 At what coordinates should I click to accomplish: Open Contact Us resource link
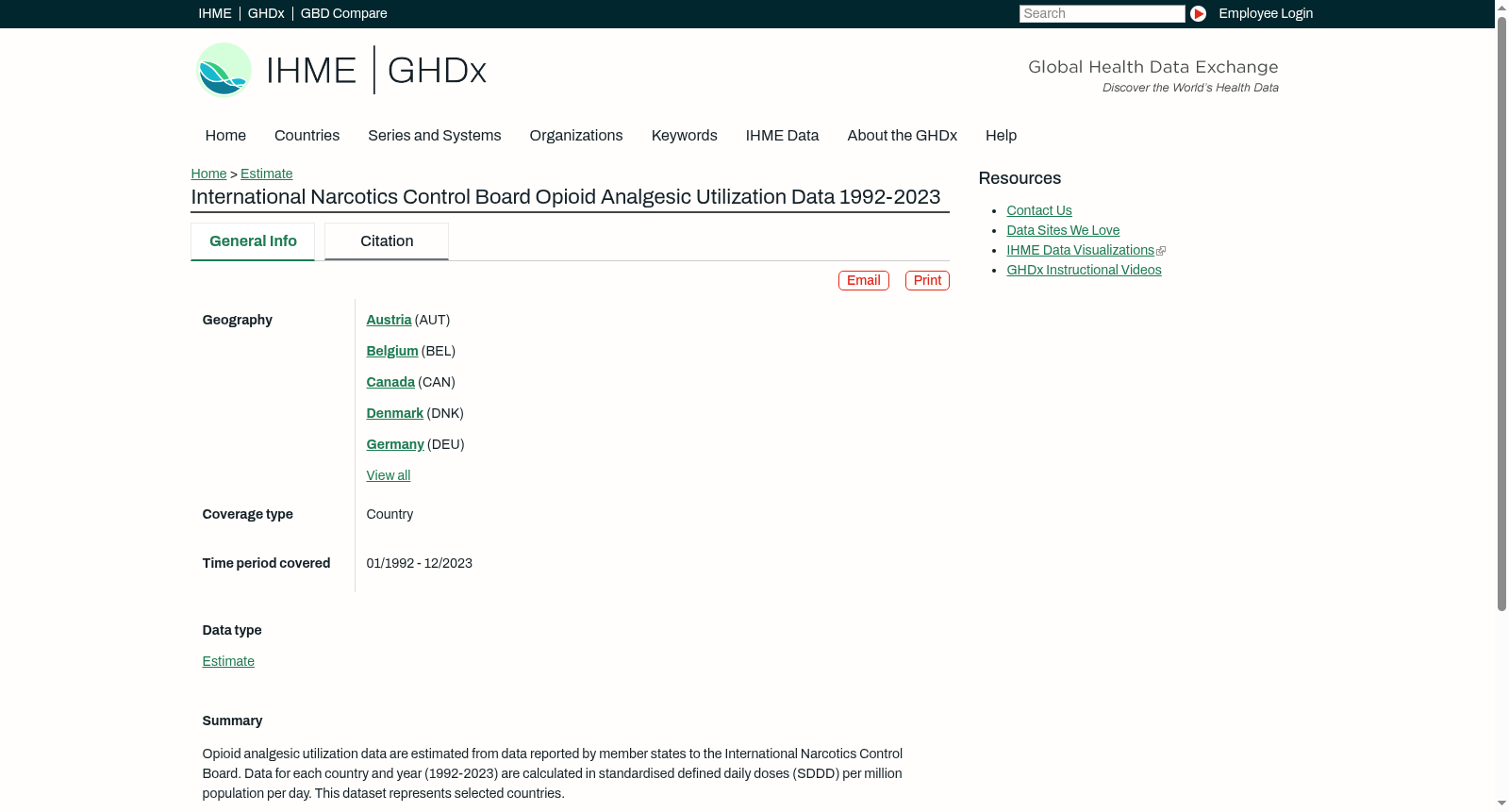coord(1039,210)
